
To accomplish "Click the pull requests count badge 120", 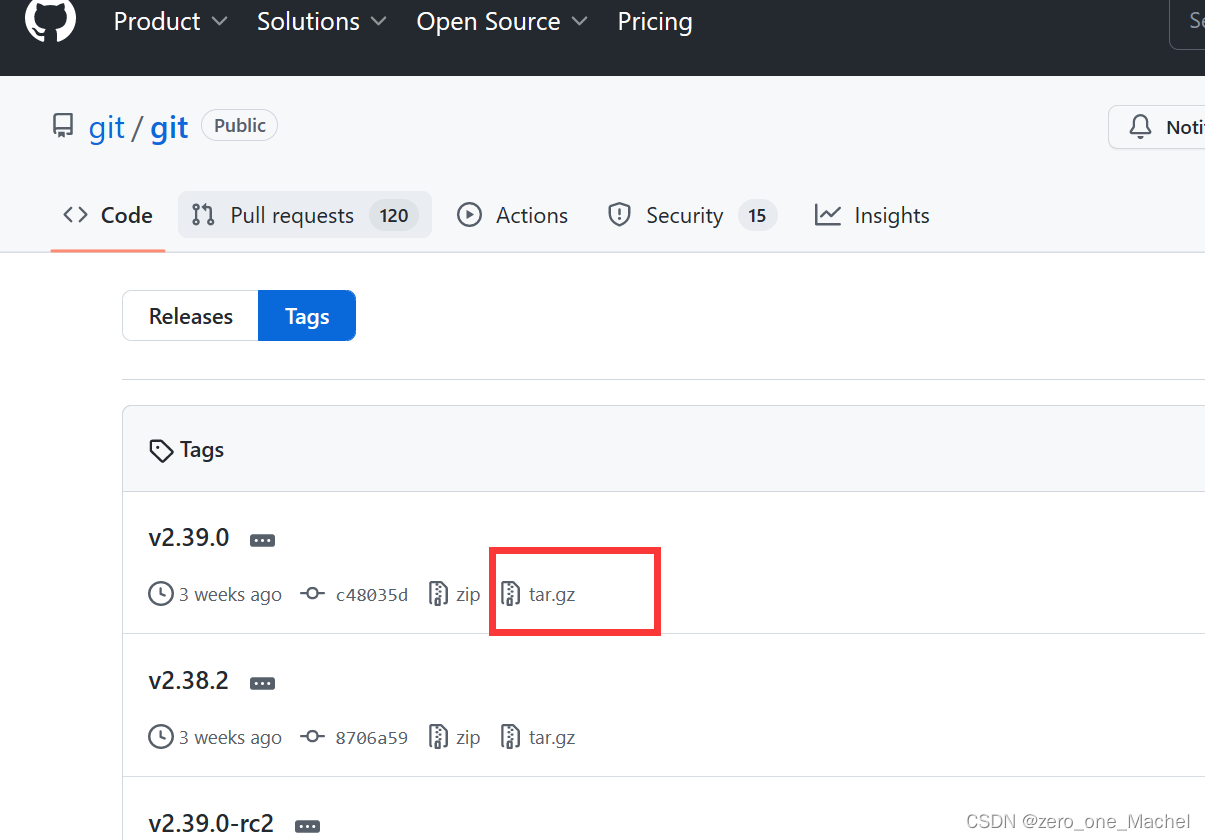I will point(394,215).
